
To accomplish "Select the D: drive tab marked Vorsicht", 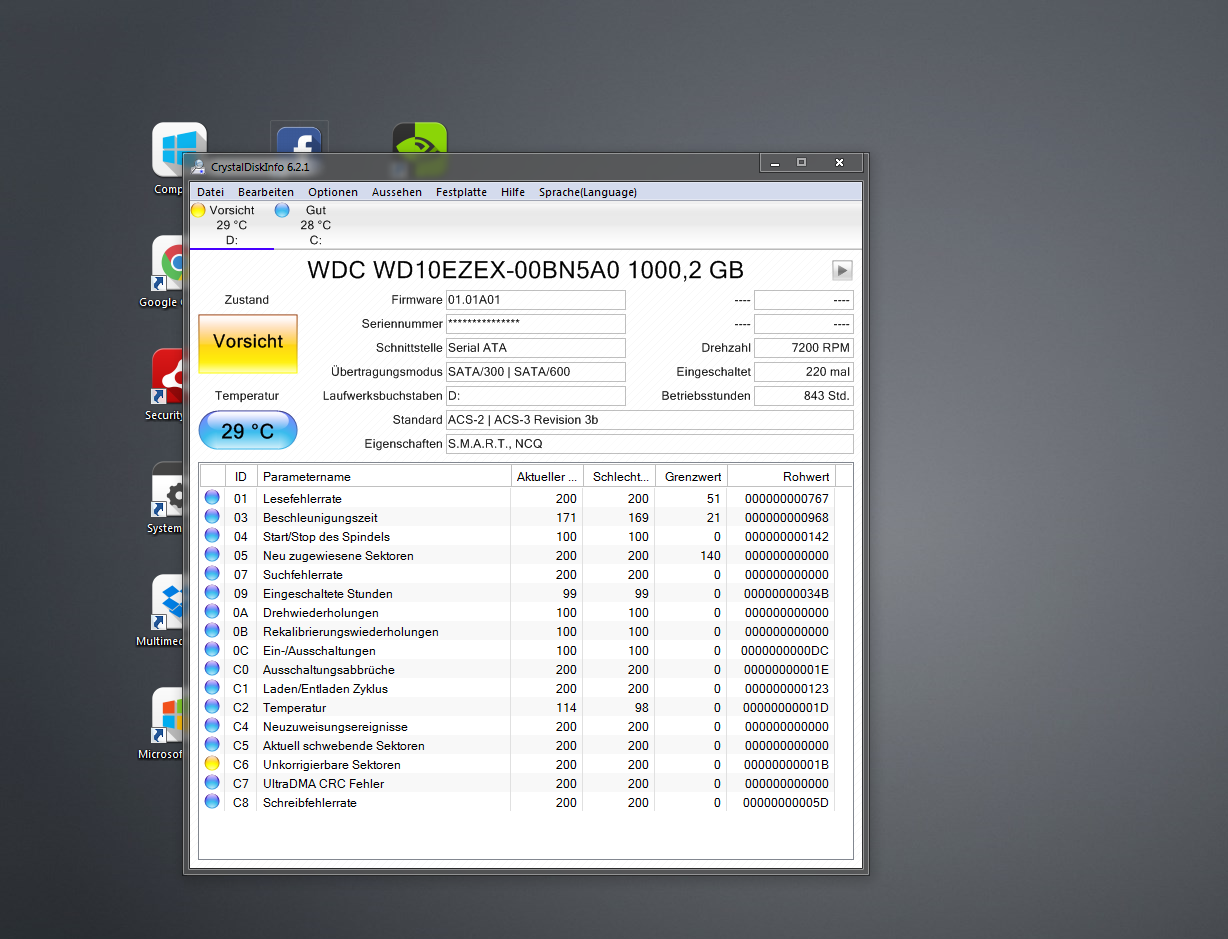I will (231, 225).
